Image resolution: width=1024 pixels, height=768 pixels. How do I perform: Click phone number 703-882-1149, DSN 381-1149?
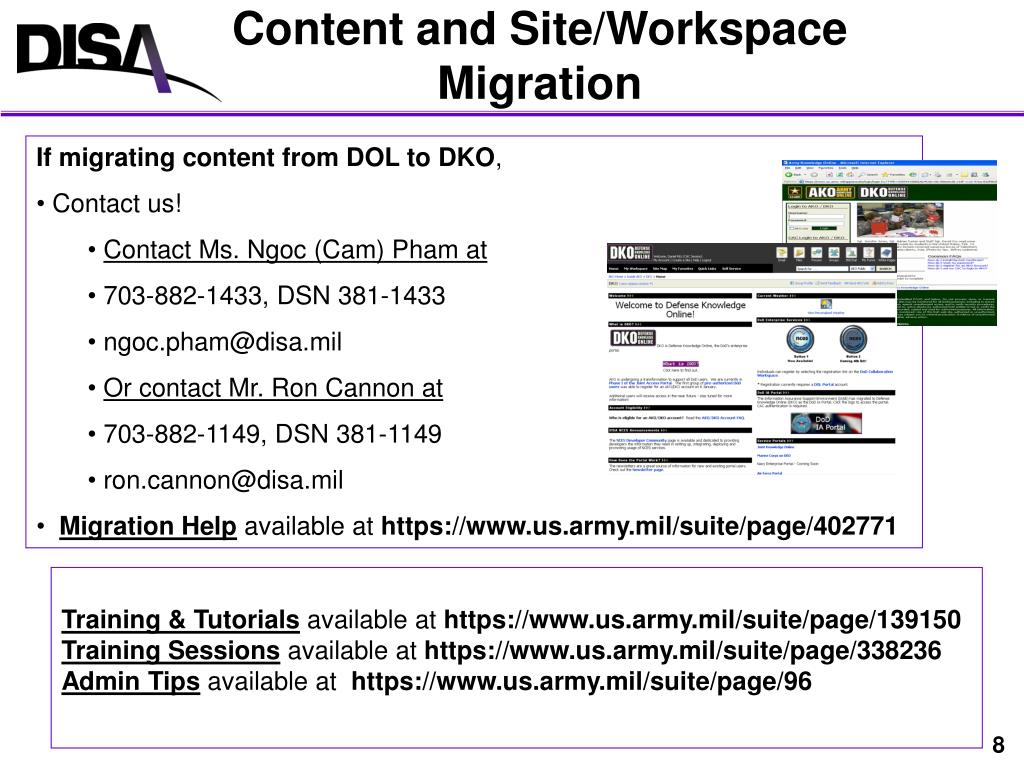tap(272, 434)
